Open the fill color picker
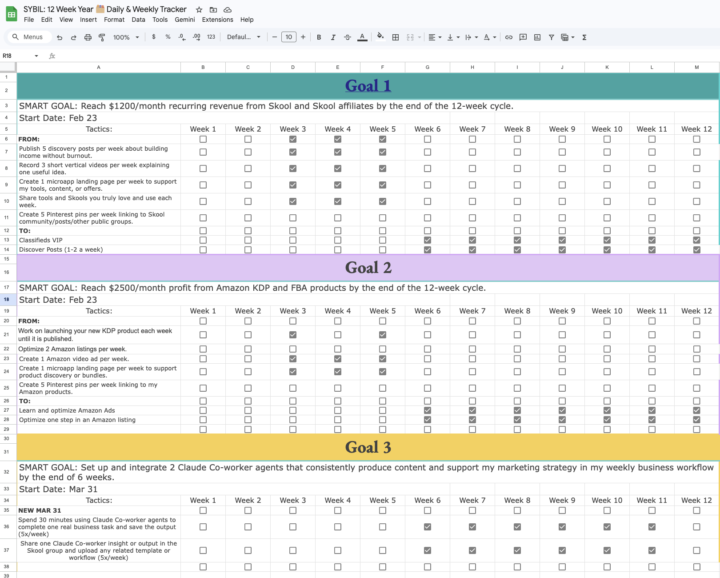The width and height of the screenshot is (720, 578). (380, 37)
